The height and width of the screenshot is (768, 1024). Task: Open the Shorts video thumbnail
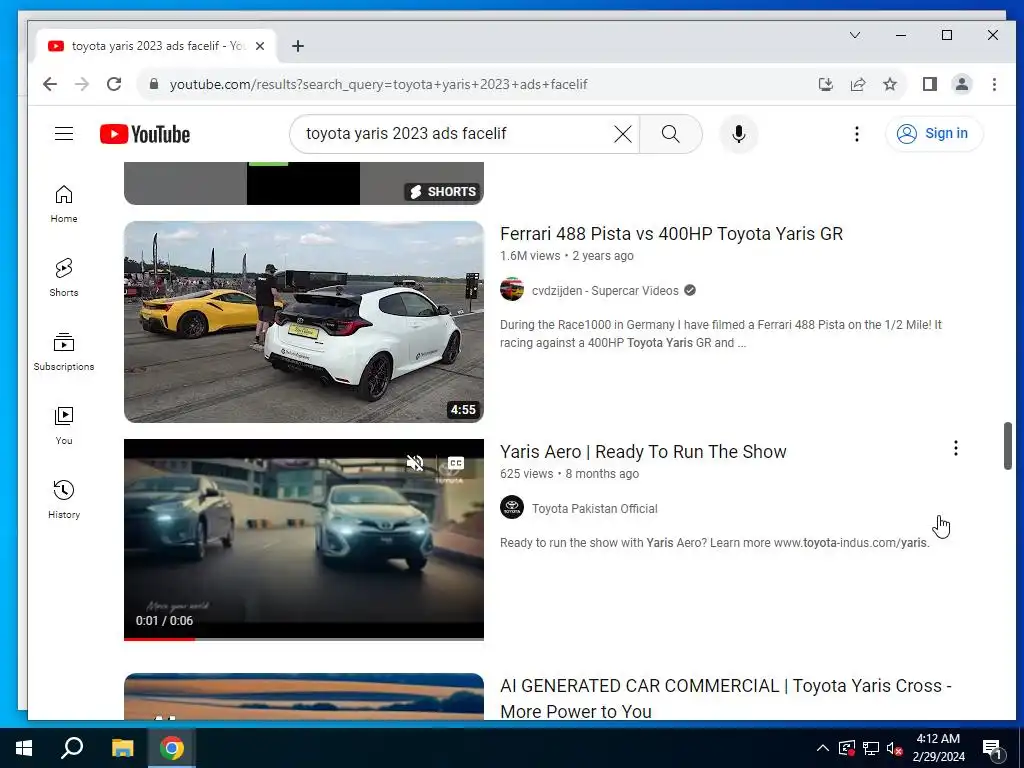(304, 184)
